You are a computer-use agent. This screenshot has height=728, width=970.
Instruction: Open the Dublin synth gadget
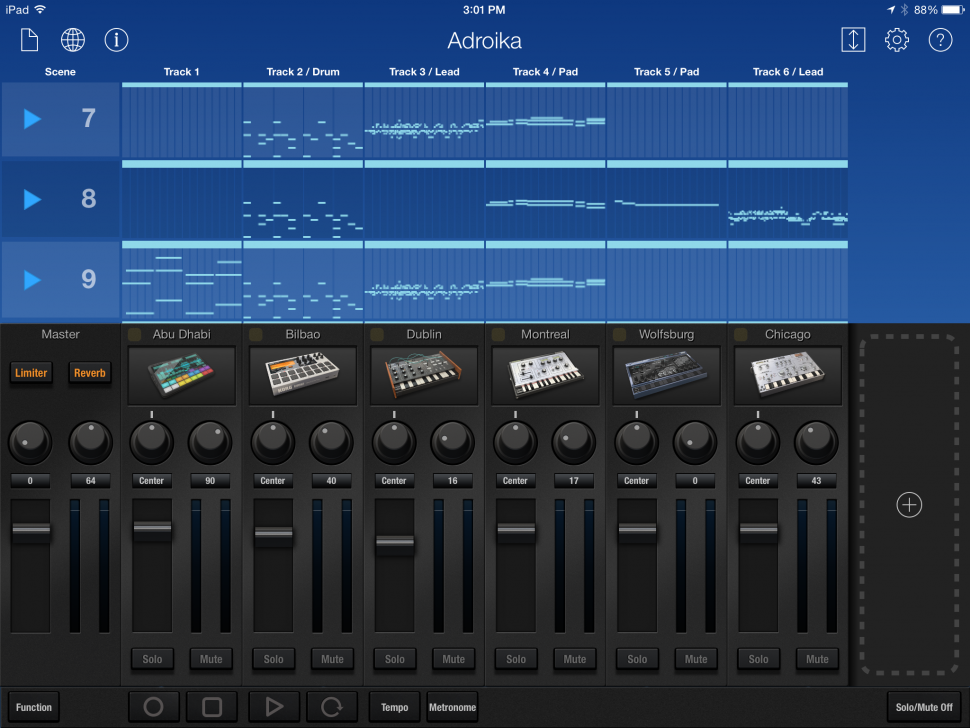click(x=424, y=375)
